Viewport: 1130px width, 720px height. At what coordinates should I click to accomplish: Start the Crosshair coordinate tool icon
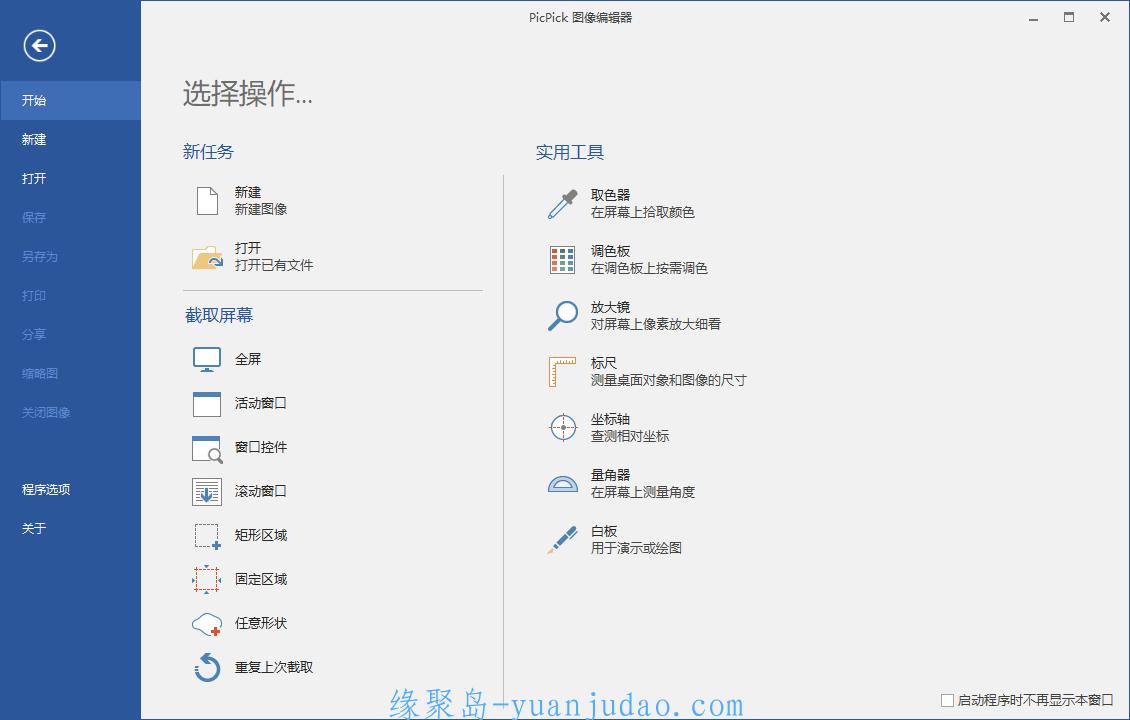[x=562, y=428]
